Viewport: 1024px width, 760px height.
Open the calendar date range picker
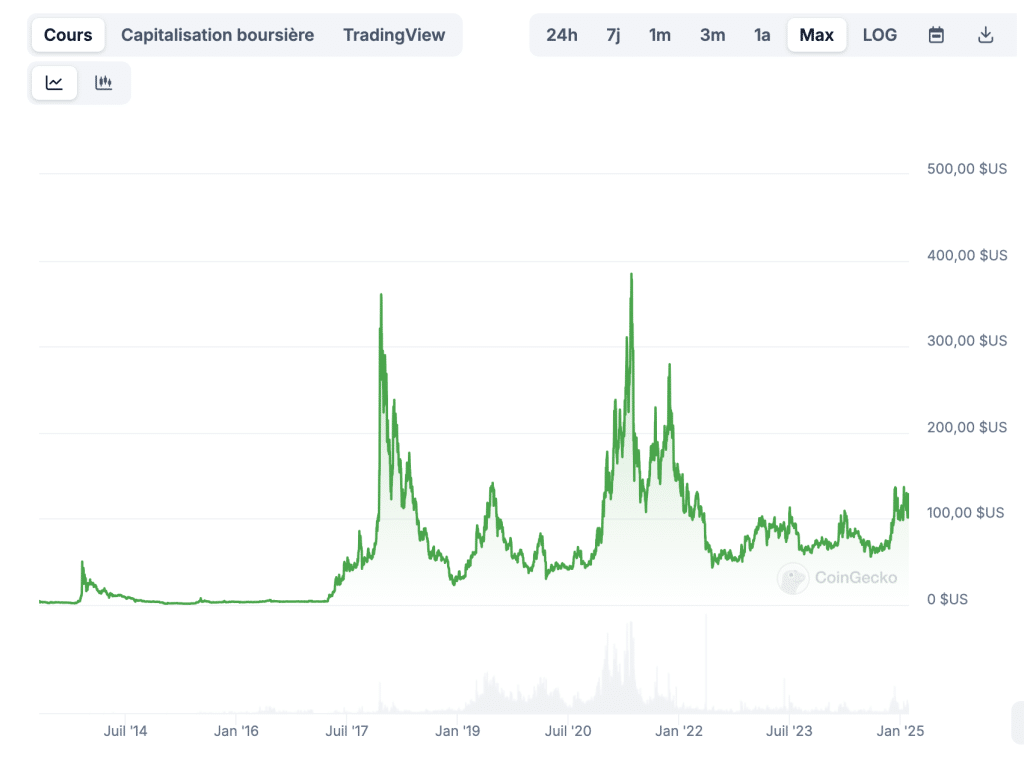pos(936,35)
